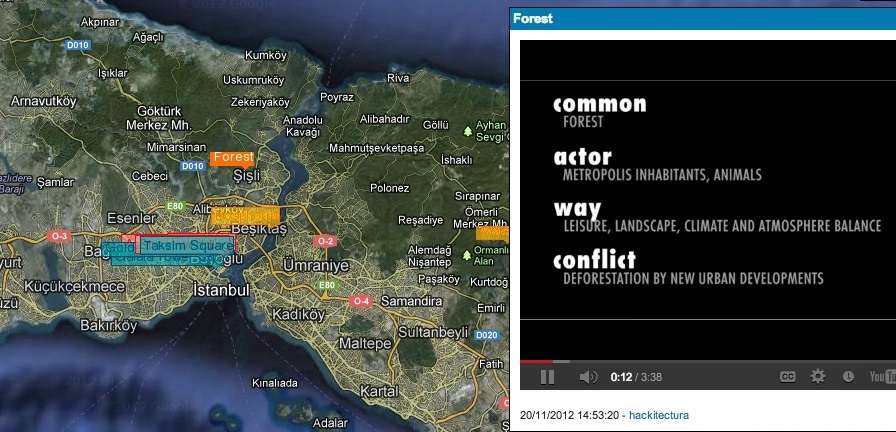896x432 pixels.
Task: Click the 0:12 / 3:38 time display
Action: click(636, 377)
